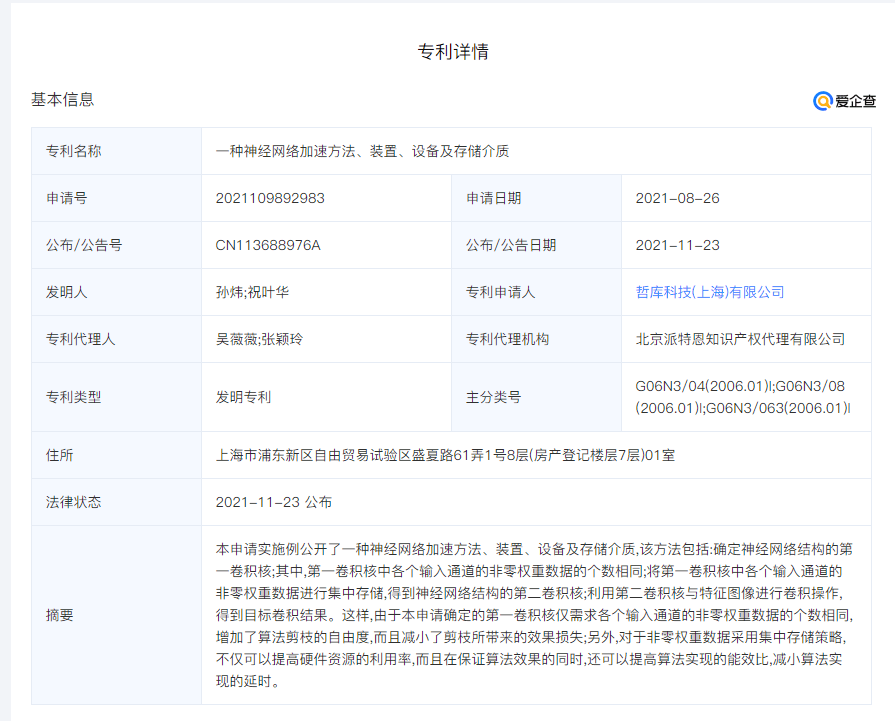Select the legal status 2021-11-23 公布
Image resolution: width=895 pixels, height=721 pixels.
274,502
